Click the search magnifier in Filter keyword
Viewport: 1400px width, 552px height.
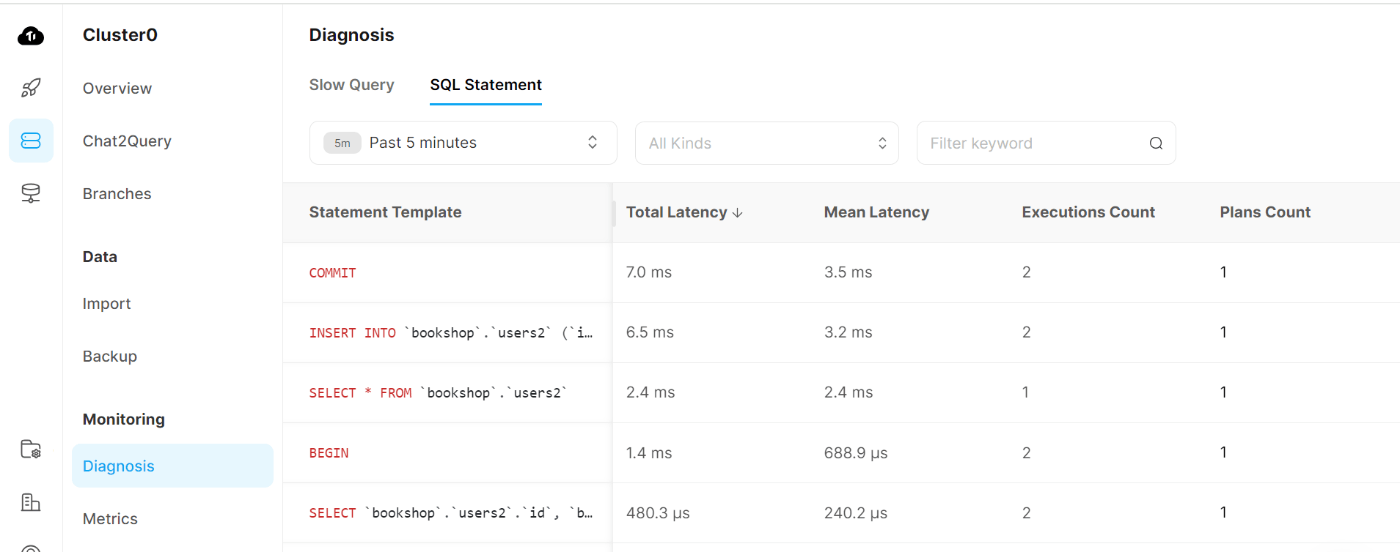pos(1156,143)
